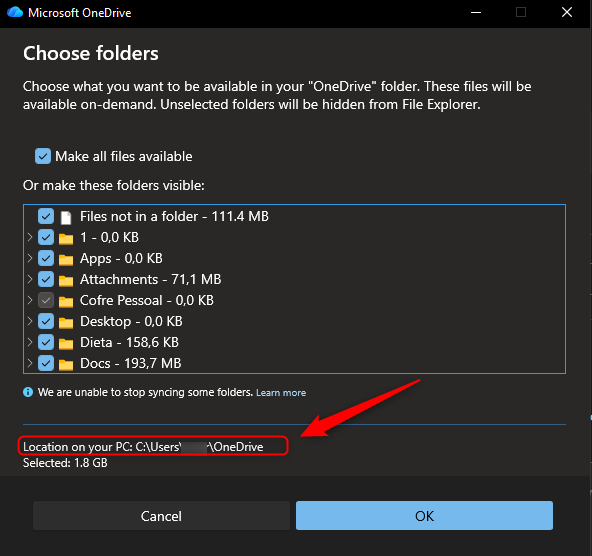Expand the folder named 1

(x=30, y=237)
